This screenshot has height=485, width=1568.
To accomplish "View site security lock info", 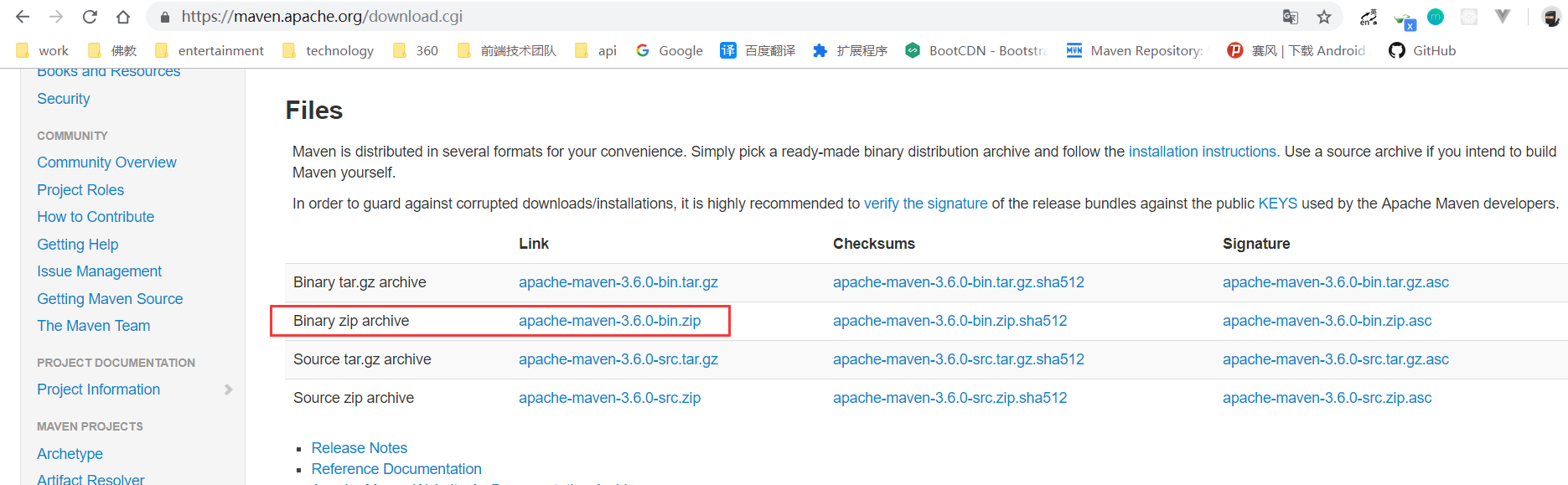I will coord(165,17).
